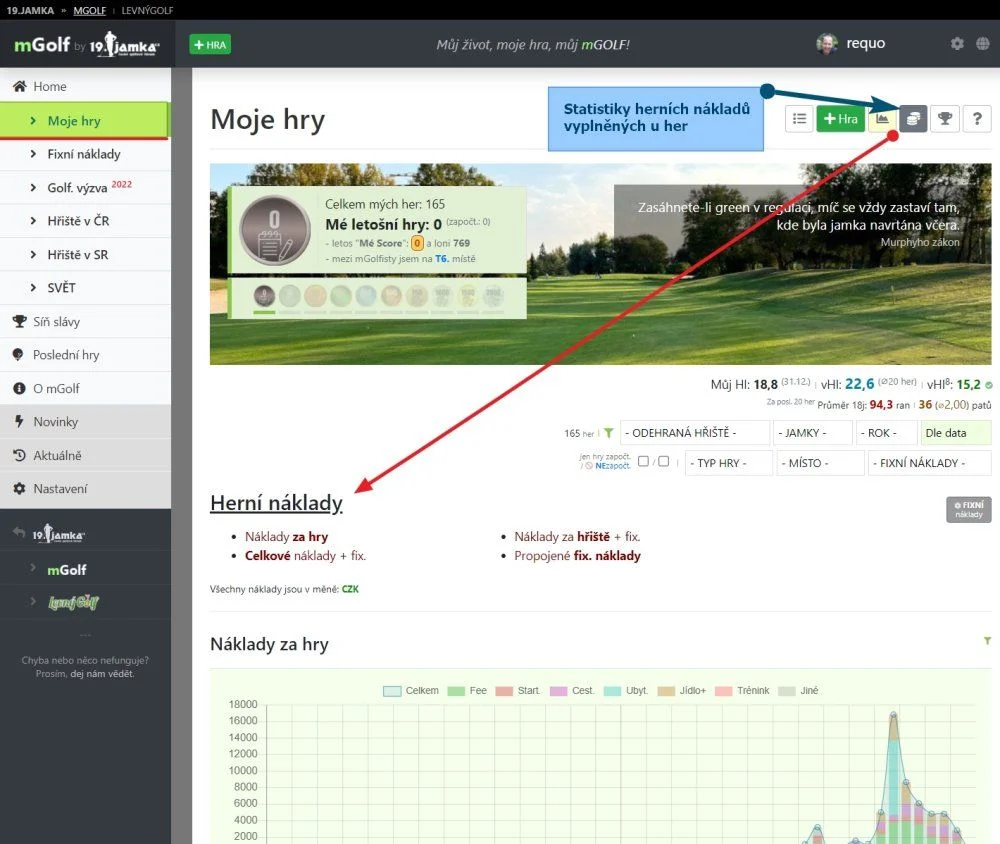
Task: Click the house icon for Home in sidebar
Action: coord(20,86)
